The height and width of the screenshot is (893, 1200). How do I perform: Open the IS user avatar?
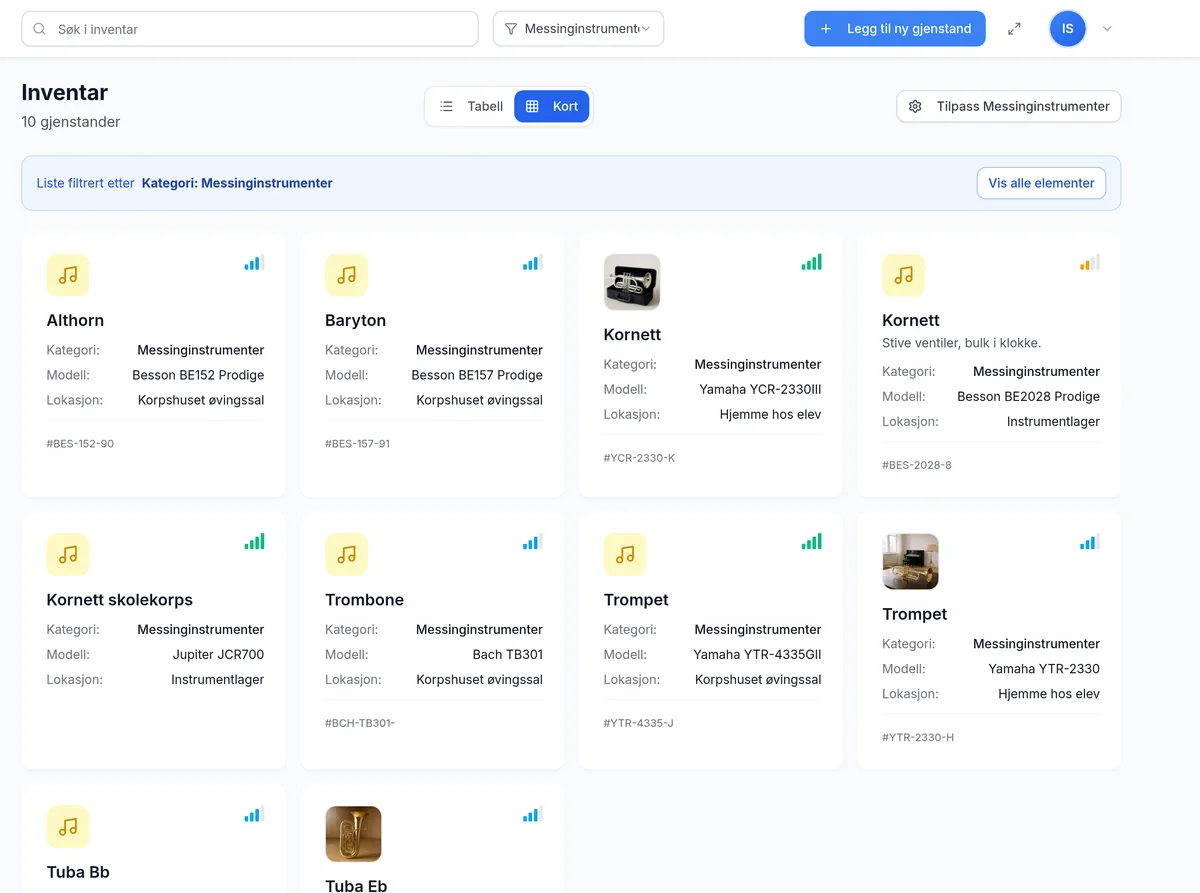point(1067,29)
